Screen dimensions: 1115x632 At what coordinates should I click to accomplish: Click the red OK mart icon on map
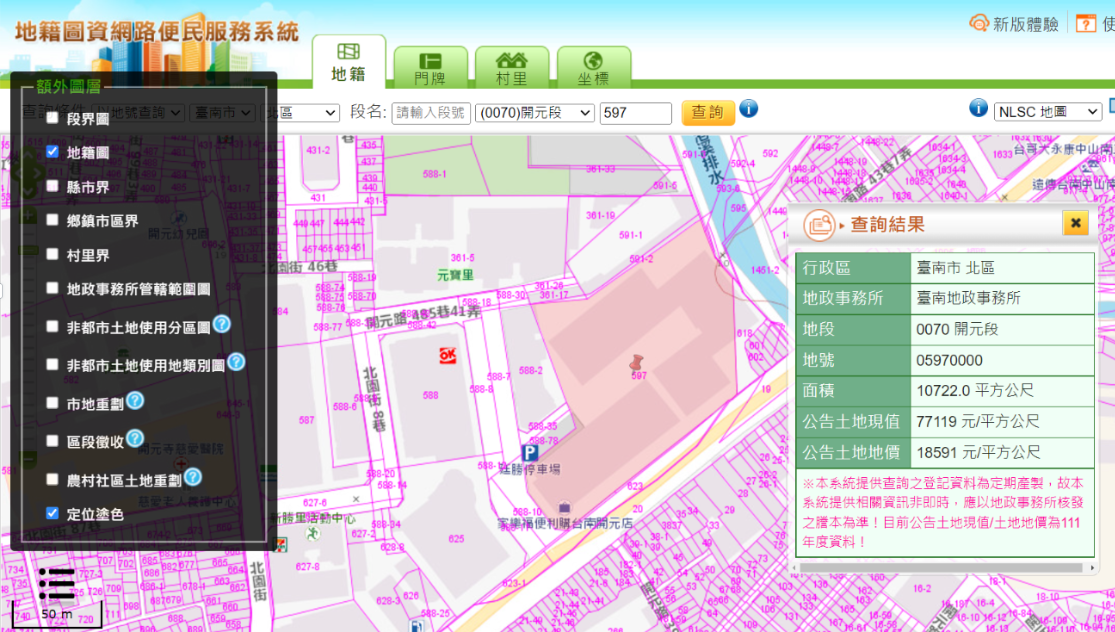447,354
